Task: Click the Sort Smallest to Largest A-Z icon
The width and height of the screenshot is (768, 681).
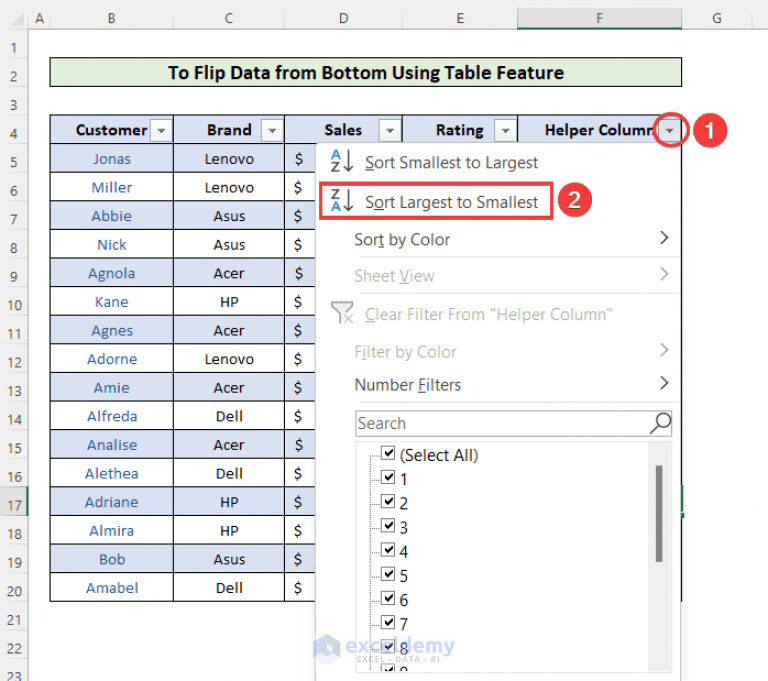Action: 341,161
